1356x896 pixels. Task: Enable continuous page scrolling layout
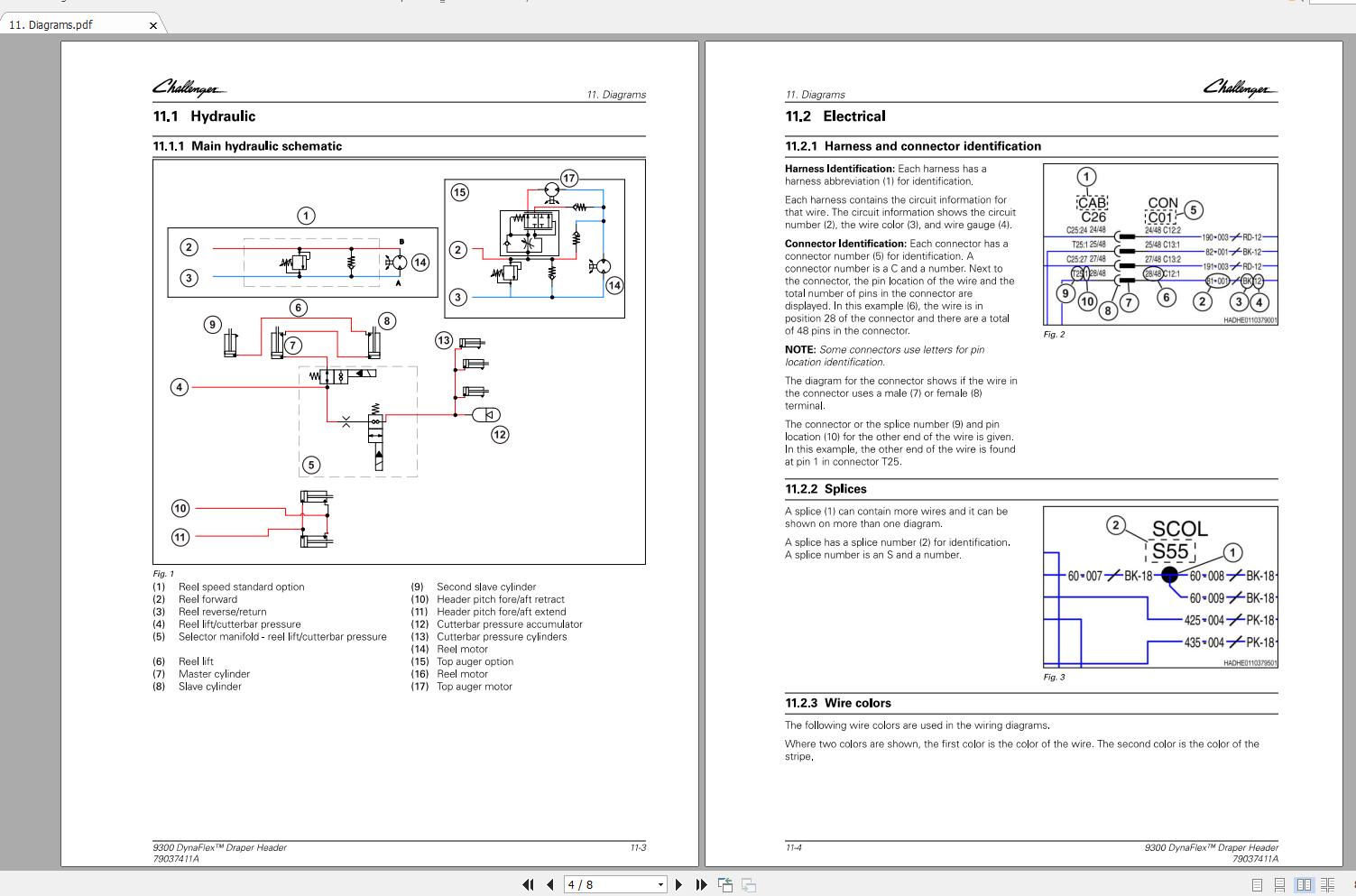pos(1281,884)
